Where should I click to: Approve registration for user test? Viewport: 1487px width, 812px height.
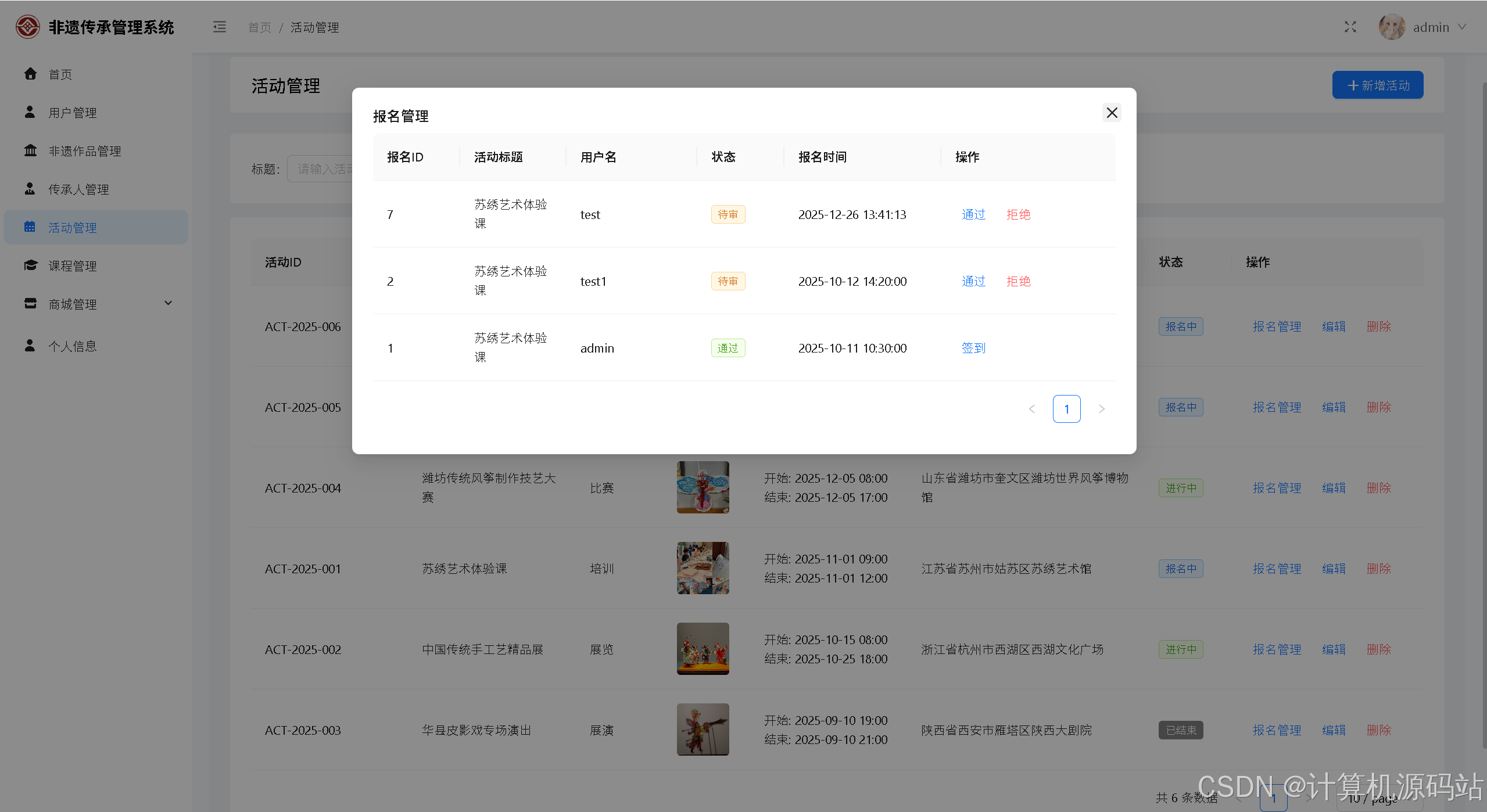(973, 214)
